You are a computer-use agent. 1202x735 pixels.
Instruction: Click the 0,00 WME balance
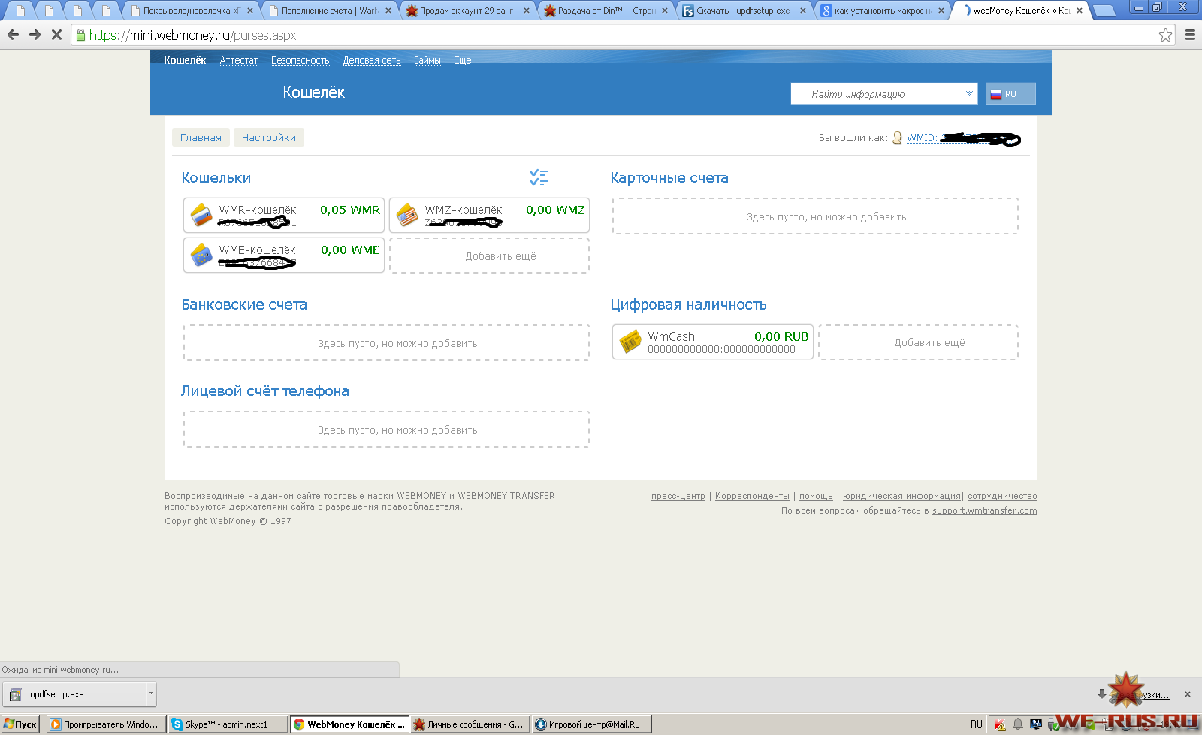point(350,250)
